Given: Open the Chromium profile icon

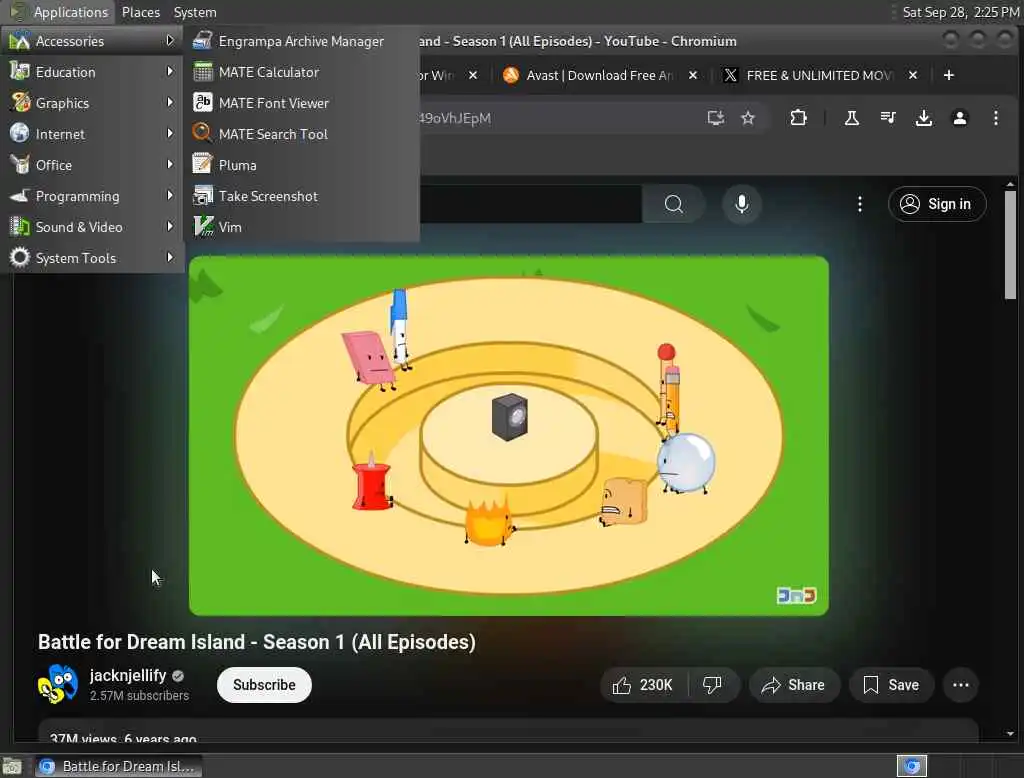Looking at the screenshot, I should point(959,118).
